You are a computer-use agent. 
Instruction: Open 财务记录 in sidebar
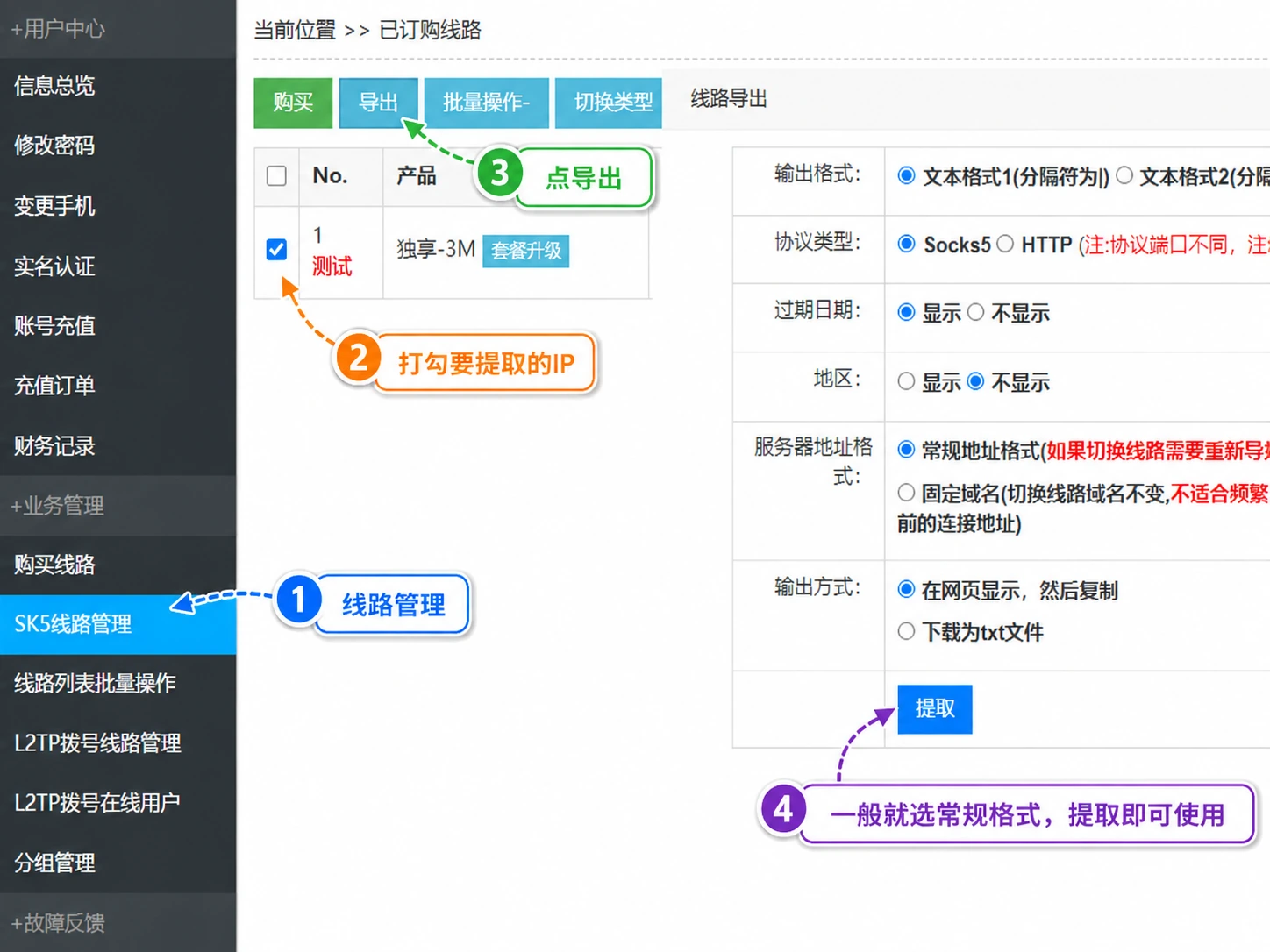point(118,445)
